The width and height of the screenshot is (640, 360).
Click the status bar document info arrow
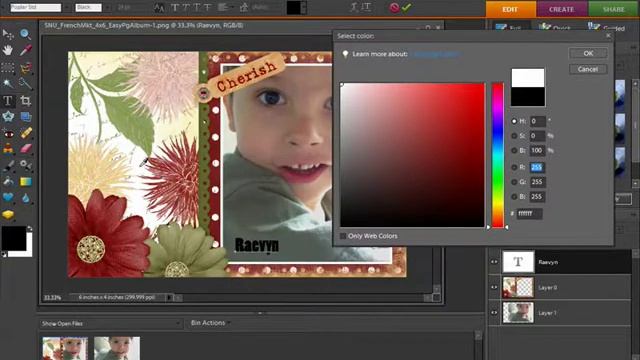[x=169, y=298]
